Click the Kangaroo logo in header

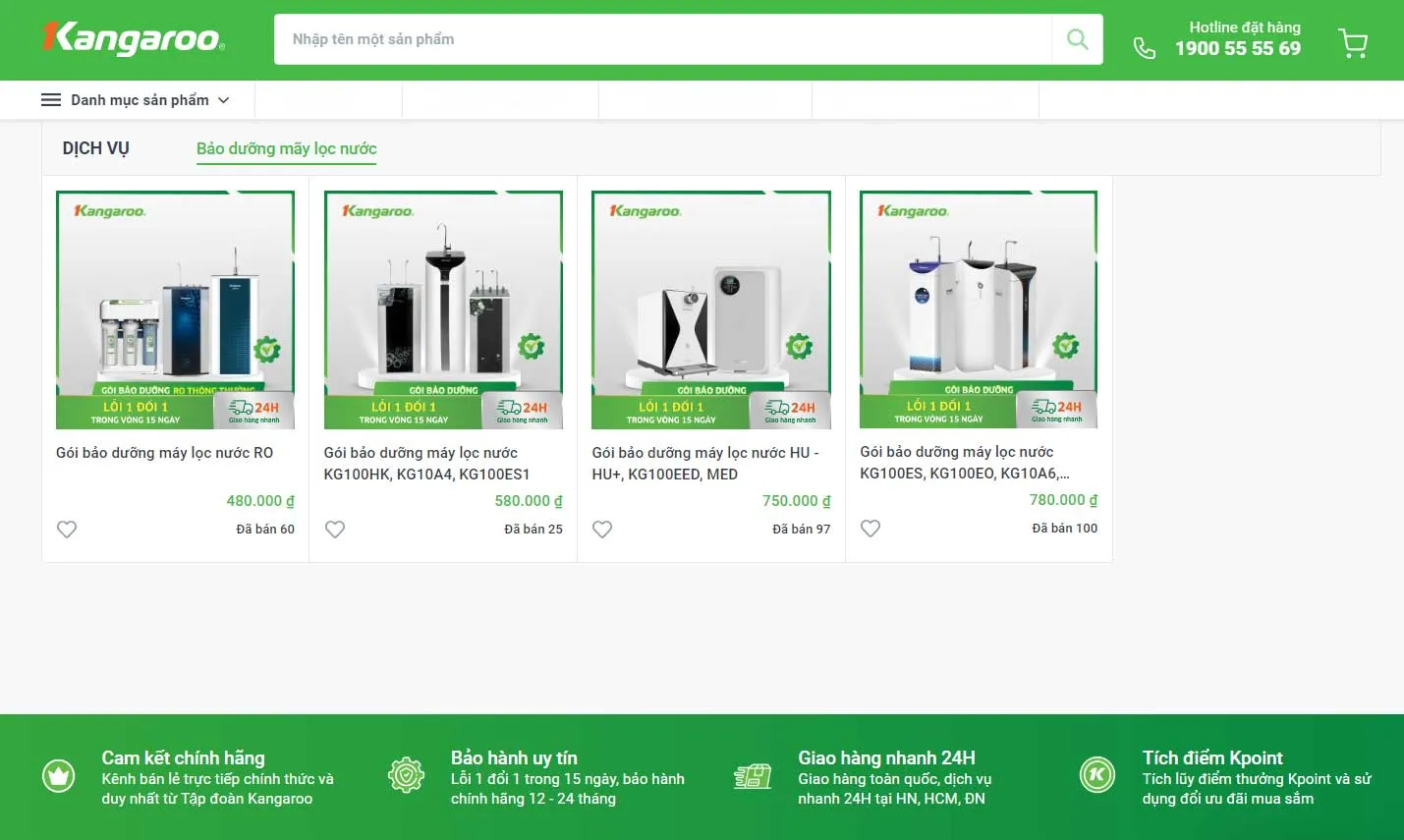tap(134, 38)
